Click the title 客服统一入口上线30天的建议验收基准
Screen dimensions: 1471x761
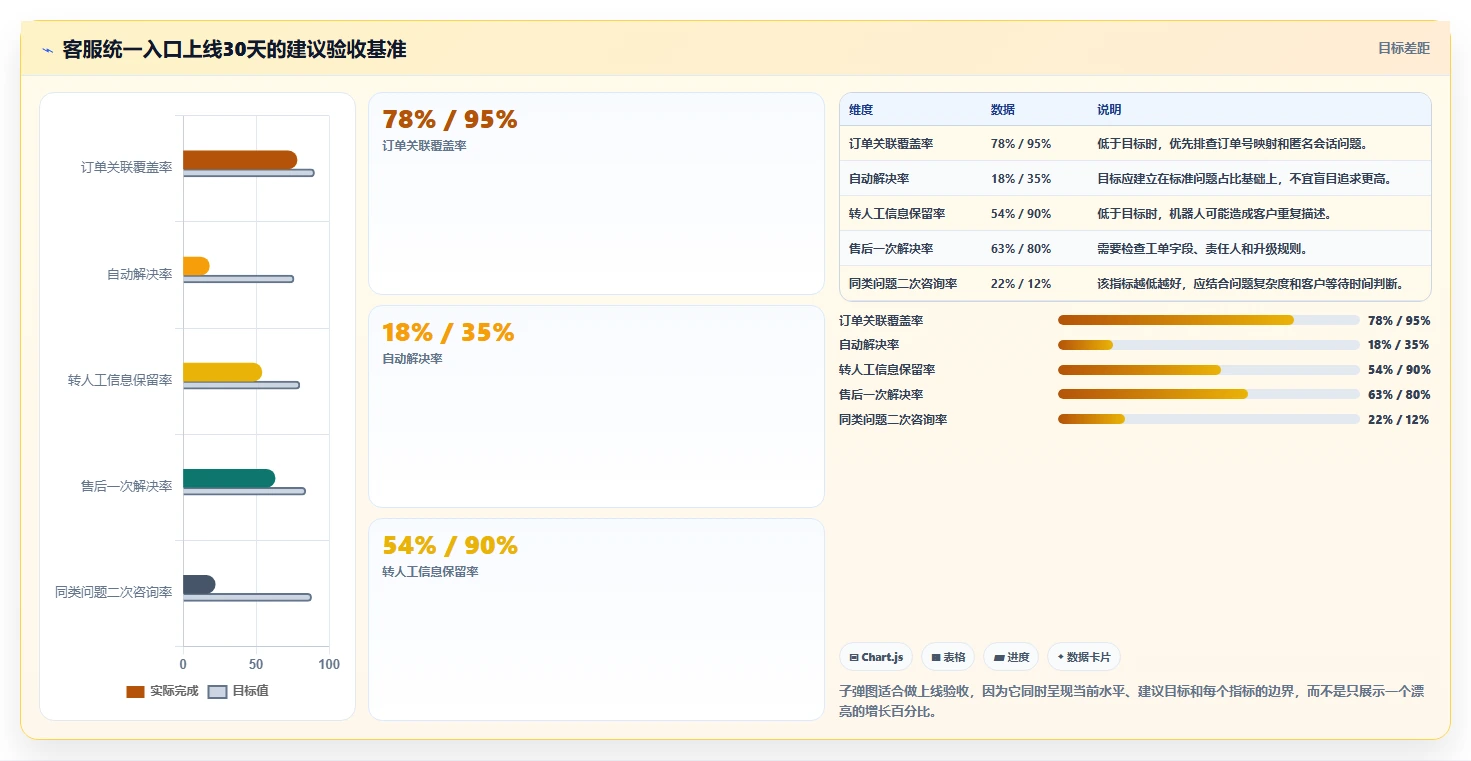[x=234, y=50]
